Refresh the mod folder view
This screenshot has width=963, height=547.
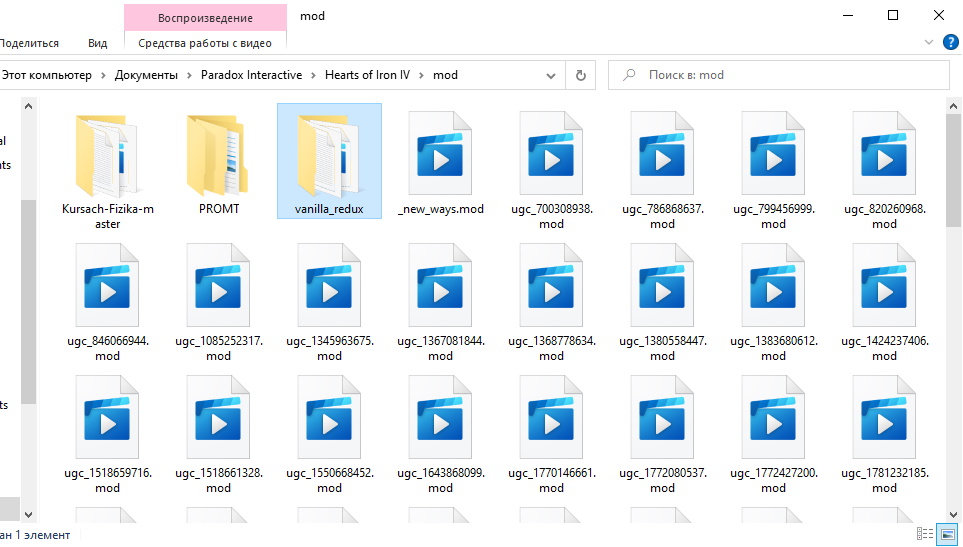tap(580, 76)
